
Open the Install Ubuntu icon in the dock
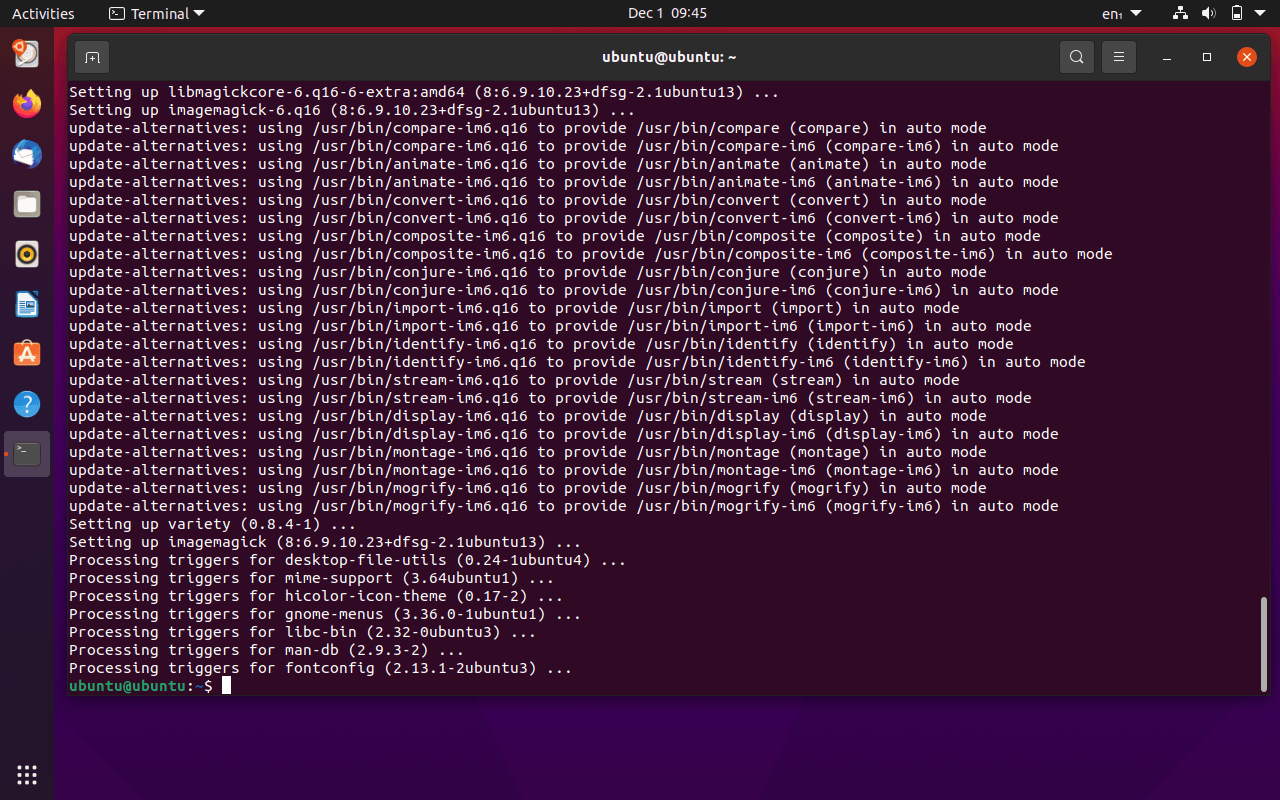pyautogui.click(x=27, y=53)
